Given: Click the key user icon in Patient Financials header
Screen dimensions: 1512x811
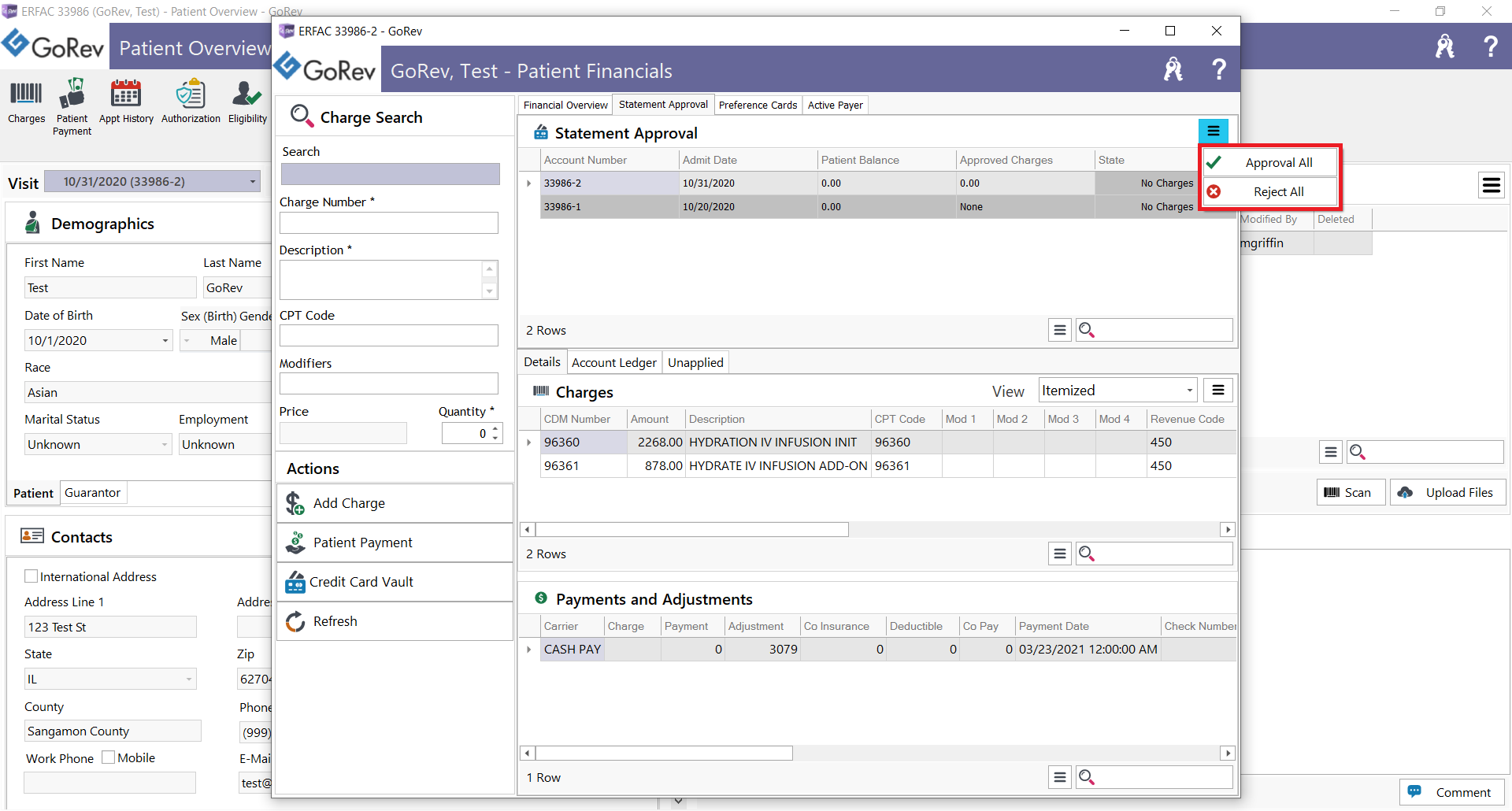Looking at the screenshot, I should click(x=1173, y=70).
